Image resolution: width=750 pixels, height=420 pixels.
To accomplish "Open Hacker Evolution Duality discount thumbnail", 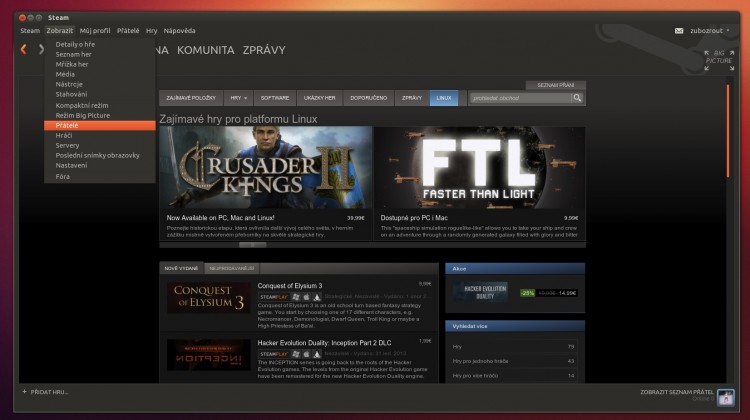I will click(x=480, y=292).
